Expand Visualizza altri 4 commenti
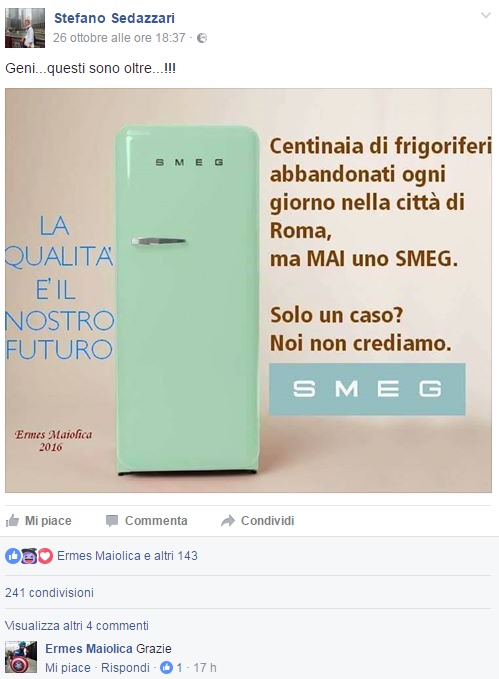Image resolution: width=499 pixels, height=679 pixels. pyautogui.click(x=77, y=626)
